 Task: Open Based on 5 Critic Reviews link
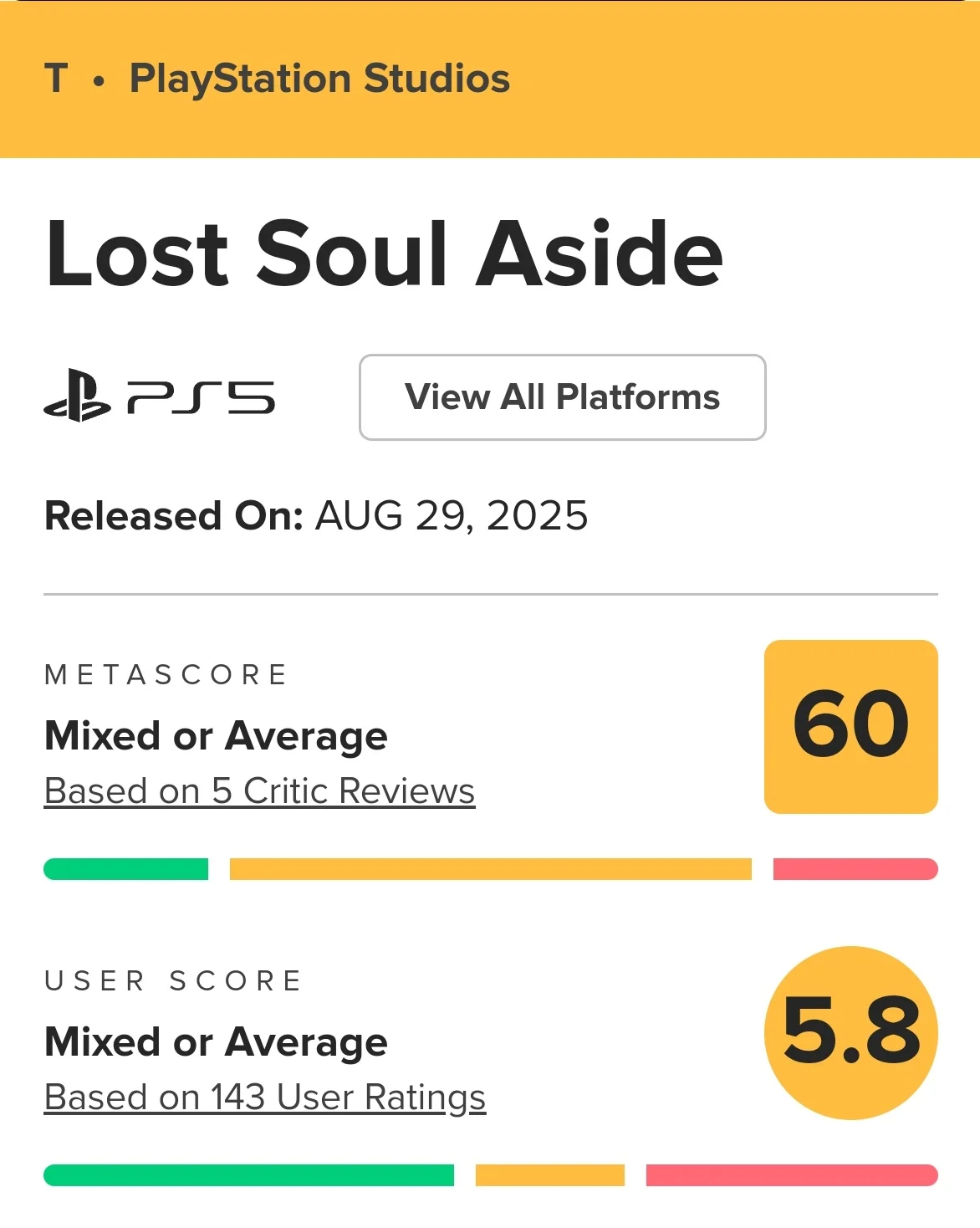(259, 791)
